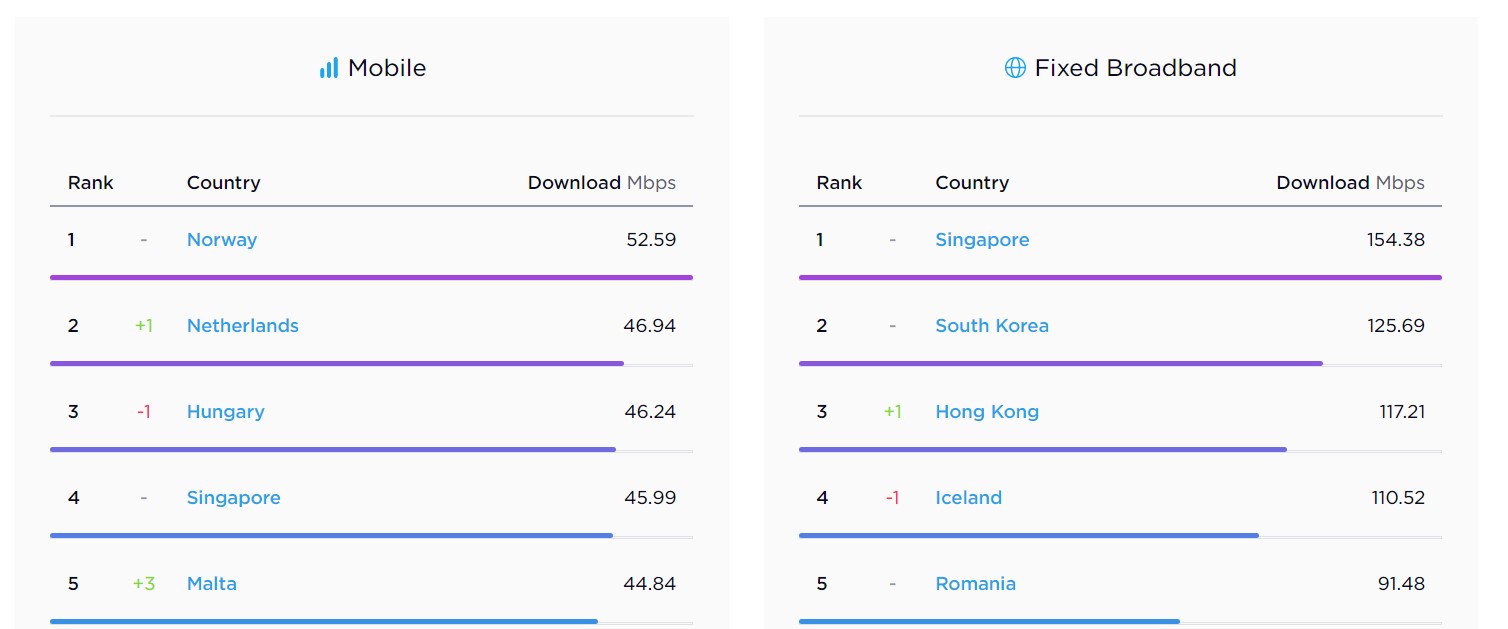Image resolution: width=1508 pixels, height=629 pixels.
Task: Click the Fixed Broadband Download Mbps header
Action: [1351, 183]
